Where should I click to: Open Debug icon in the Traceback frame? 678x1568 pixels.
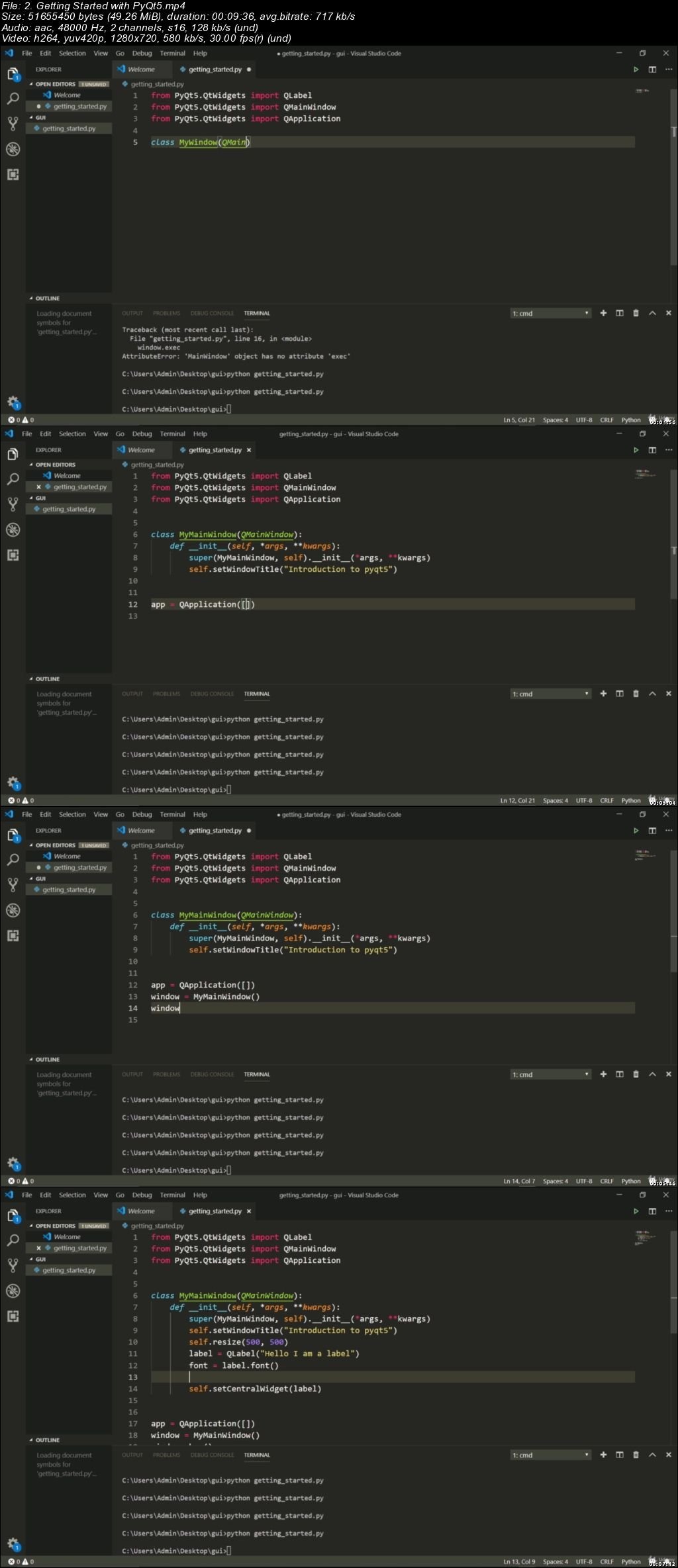(13, 149)
